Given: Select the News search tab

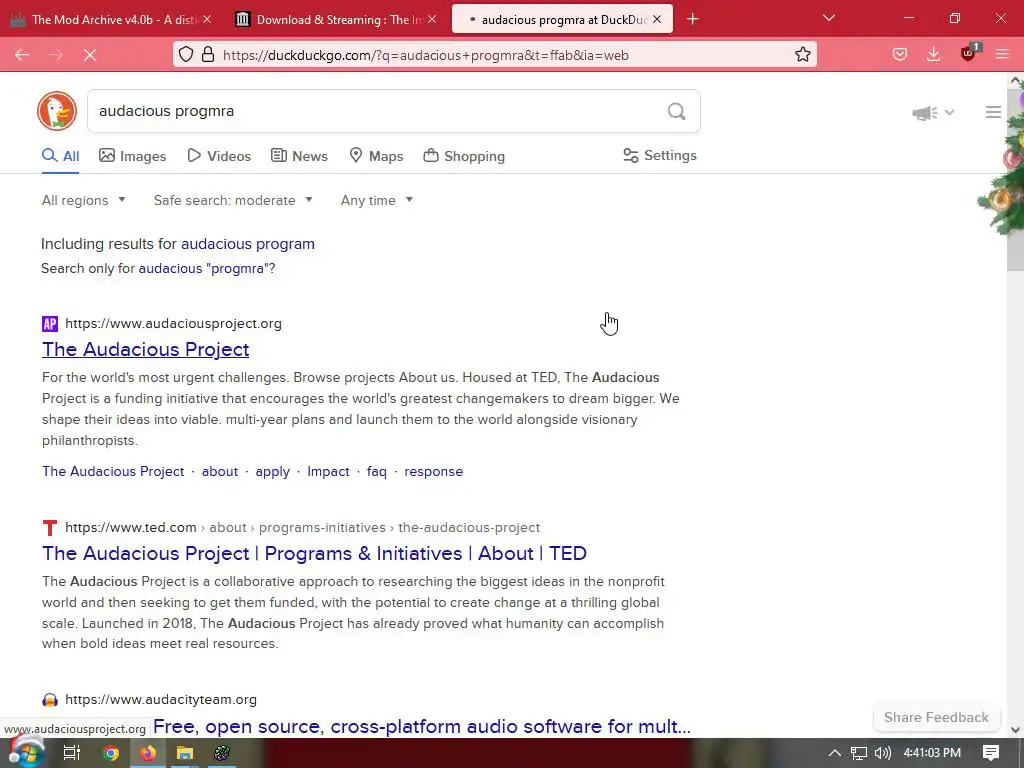Looking at the screenshot, I should pos(299,156).
